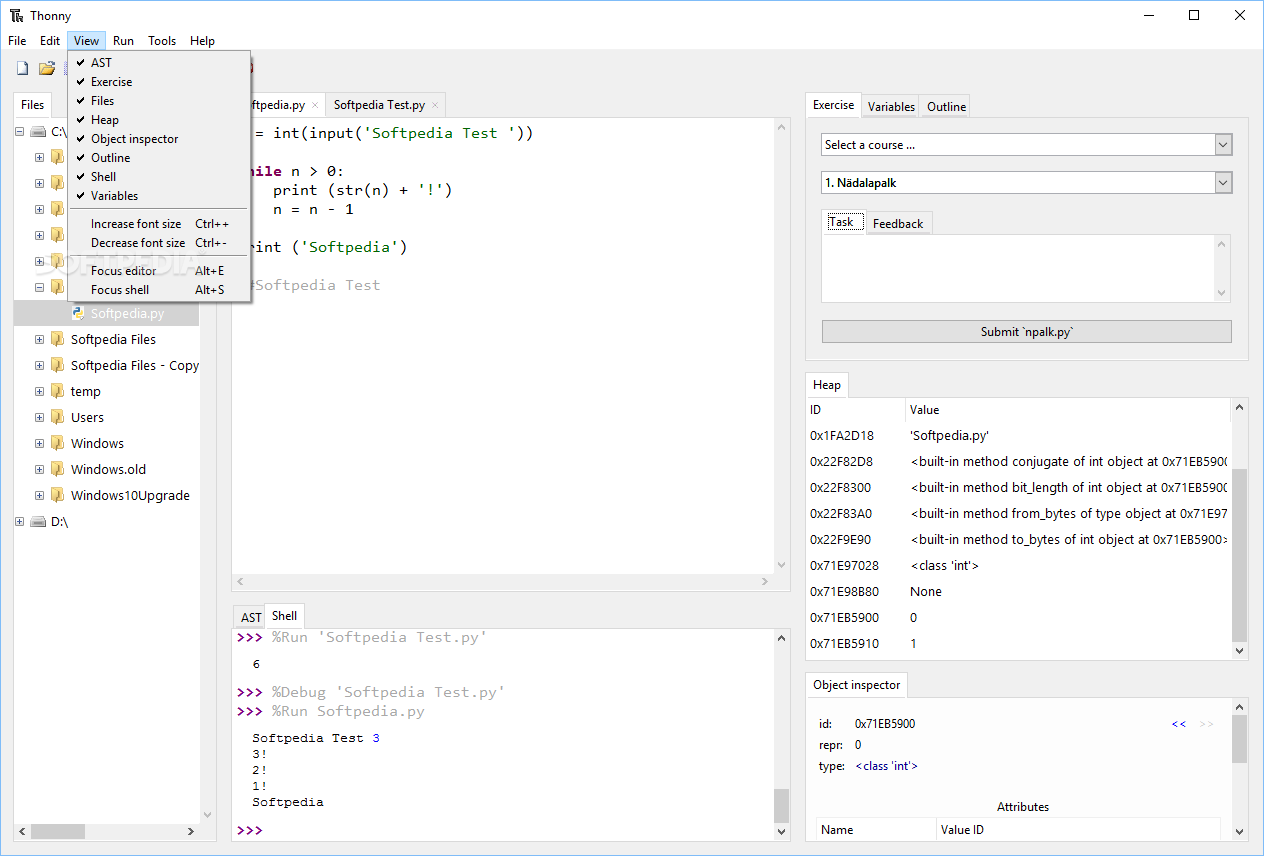Click the <class 'int'> type link
Viewport: 1264px width, 856px height.
(x=886, y=766)
